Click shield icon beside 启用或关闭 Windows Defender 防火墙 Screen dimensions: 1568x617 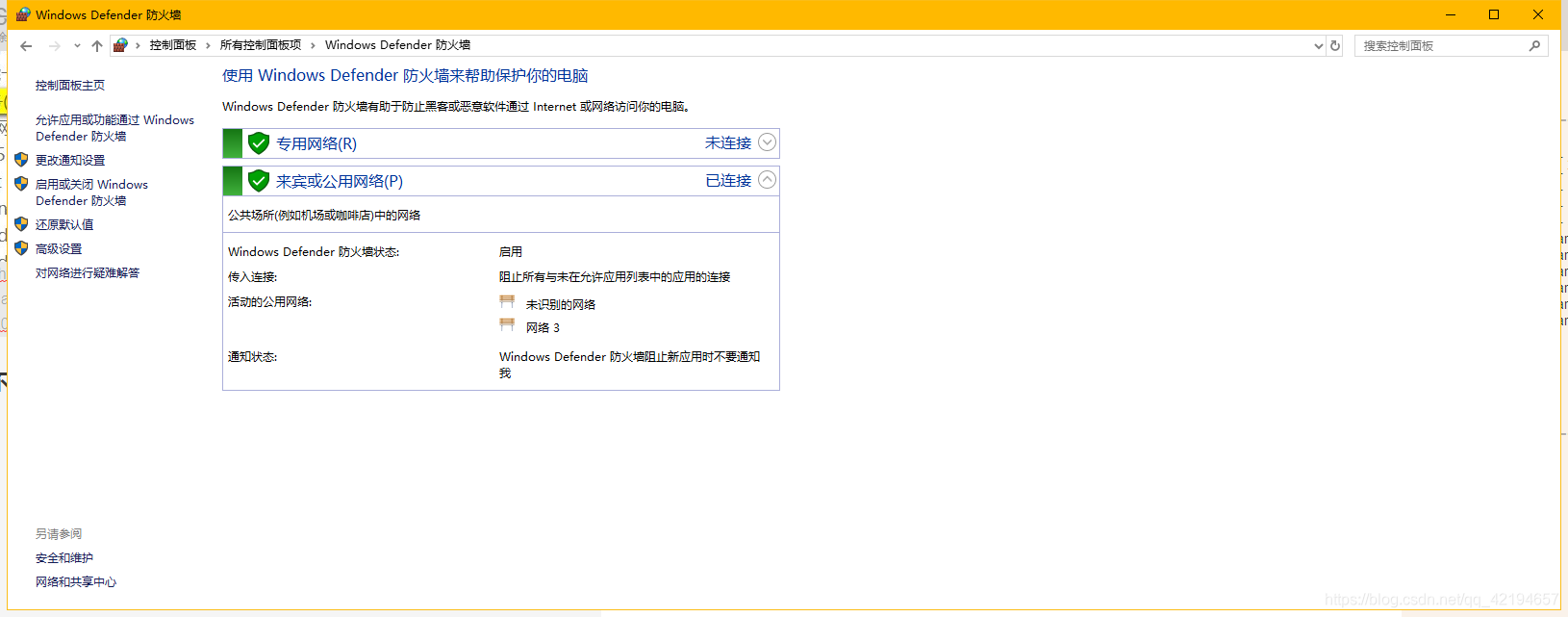click(21, 184)
